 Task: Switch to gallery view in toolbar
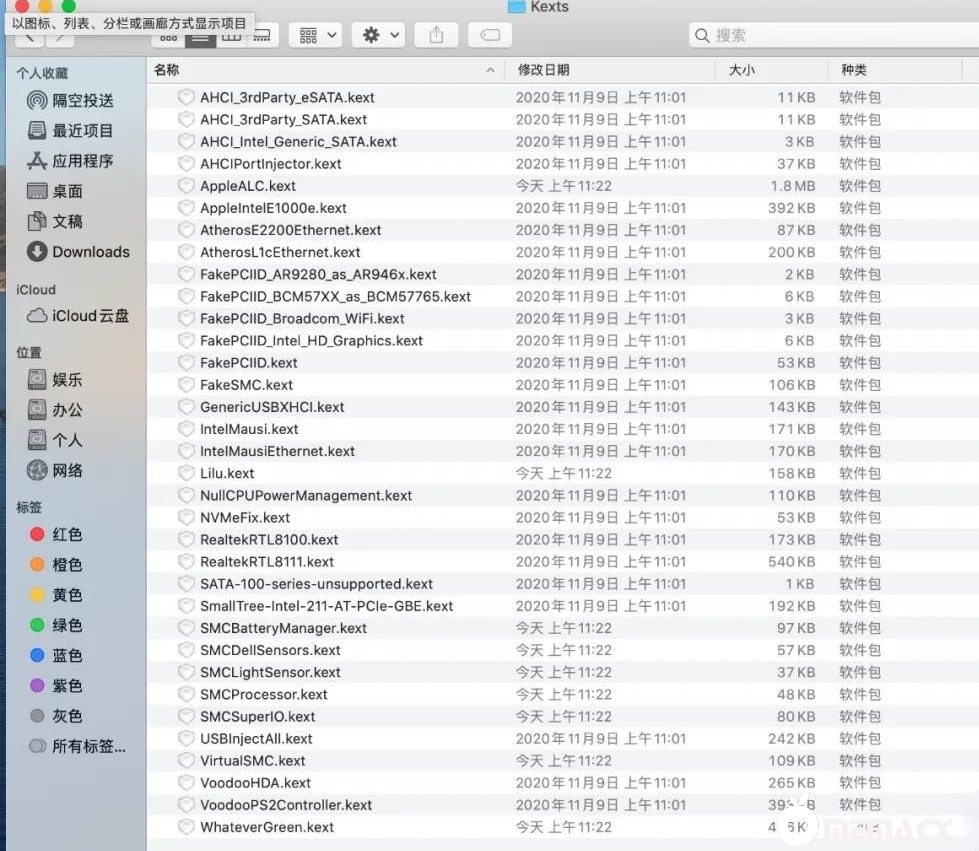(x=262, y=36)
